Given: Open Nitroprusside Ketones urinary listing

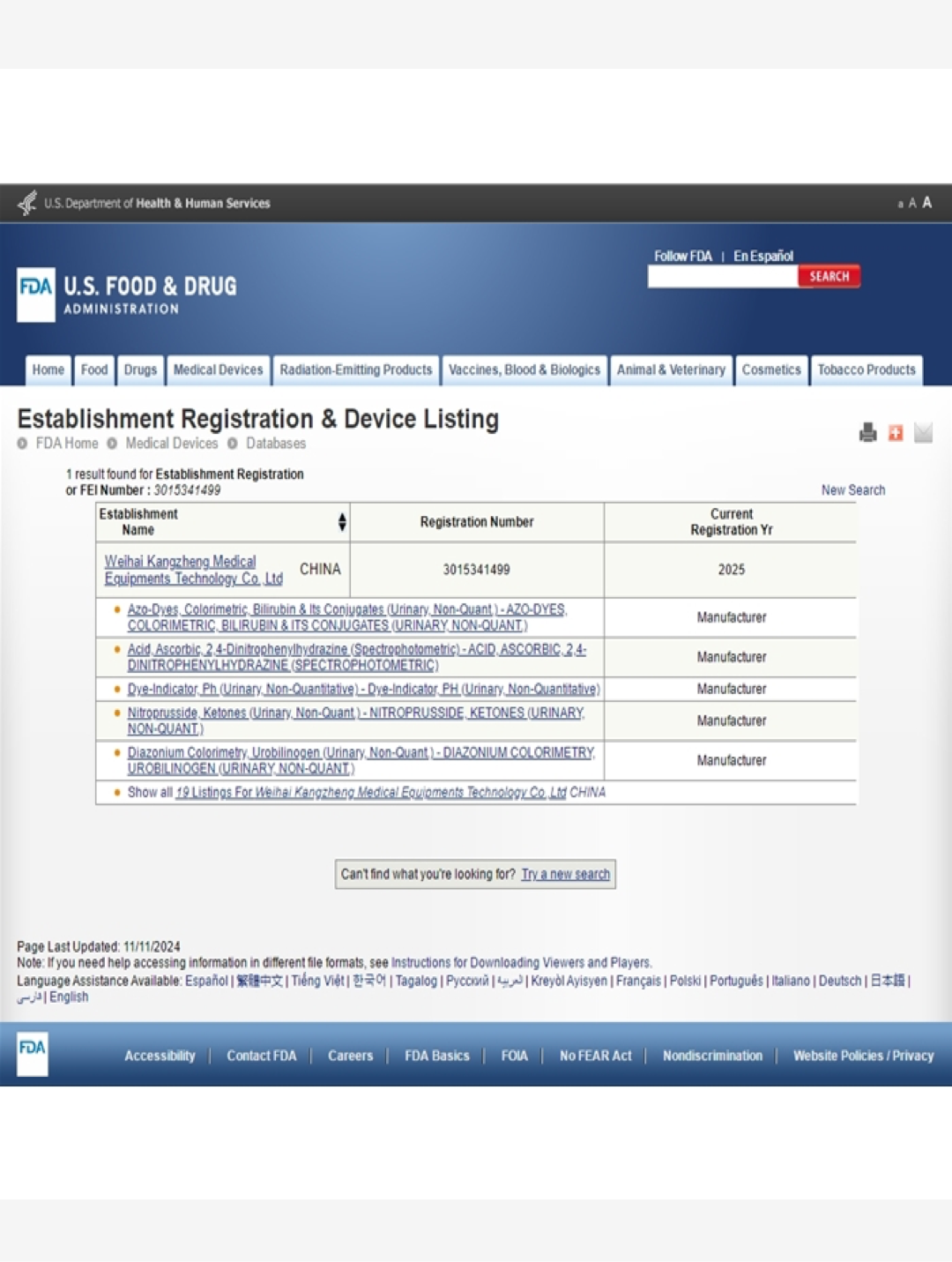Looking at the screenshot, I should click(x=356, y=721).
